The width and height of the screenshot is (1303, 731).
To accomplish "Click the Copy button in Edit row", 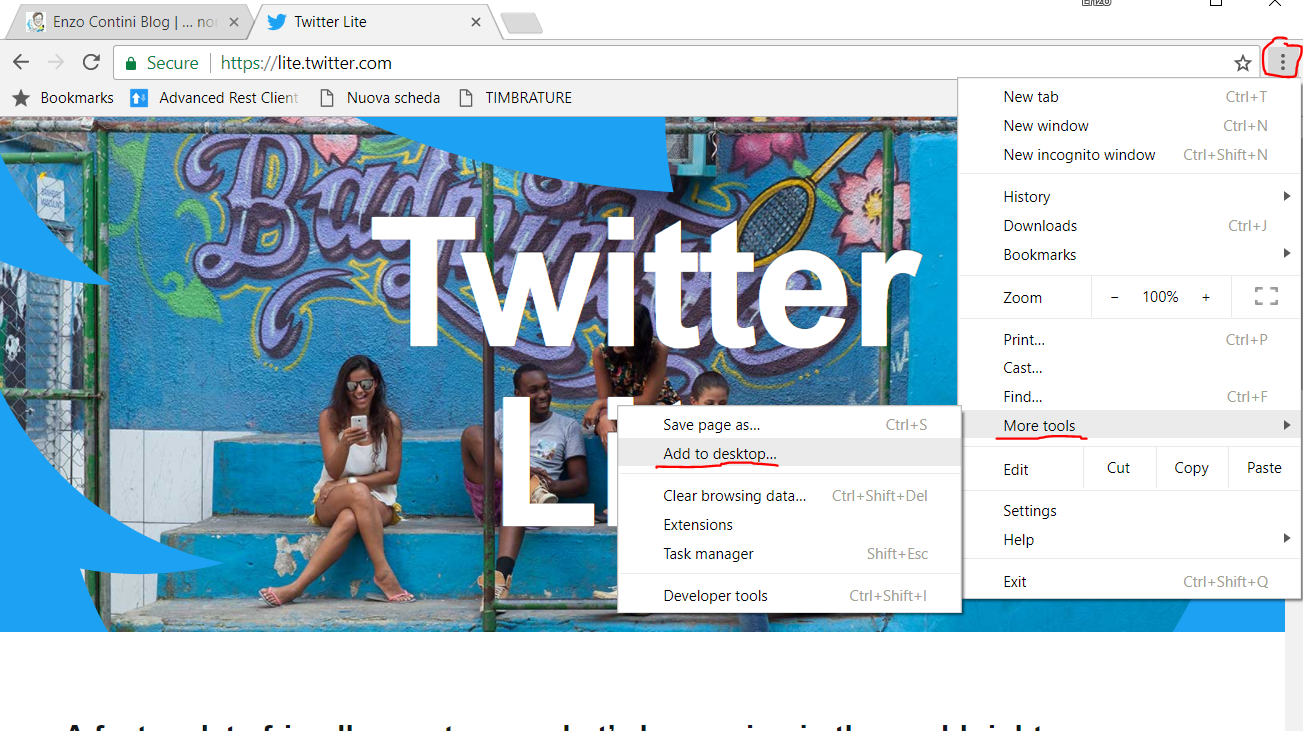I will (1191, 468).
